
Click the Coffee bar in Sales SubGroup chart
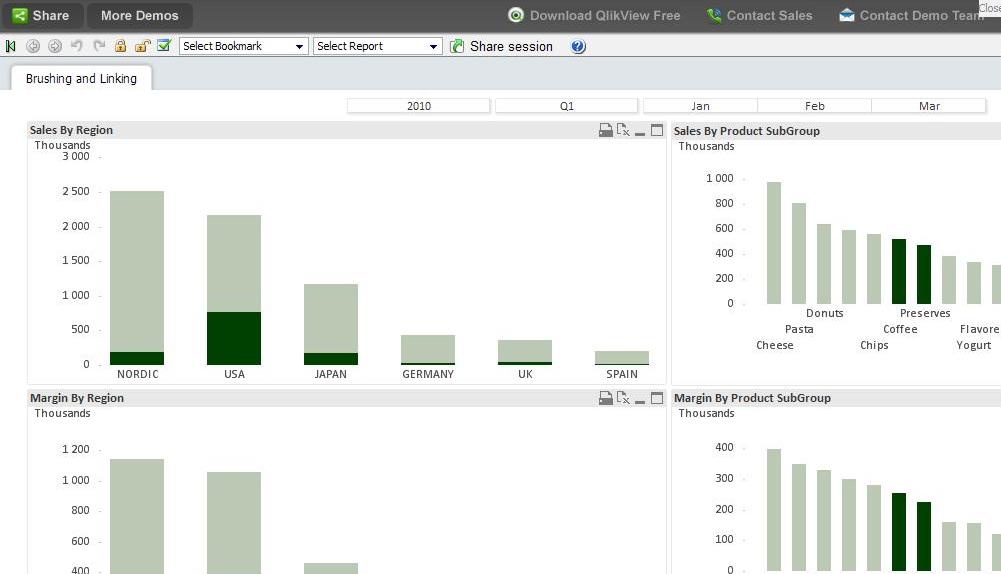click(x=899, y=271)
